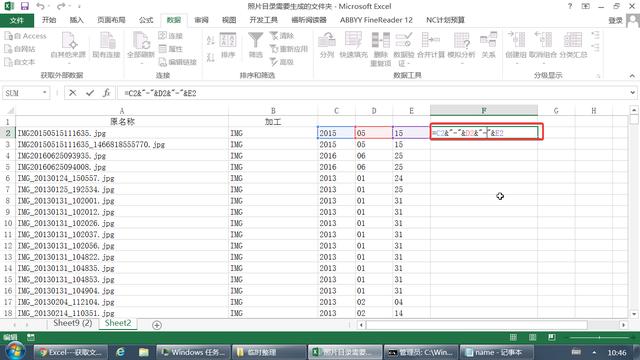Click cell C4 containing 2016
Image resolution: width=640 pixels, height=360 pixels.
(x=336, y=156)
